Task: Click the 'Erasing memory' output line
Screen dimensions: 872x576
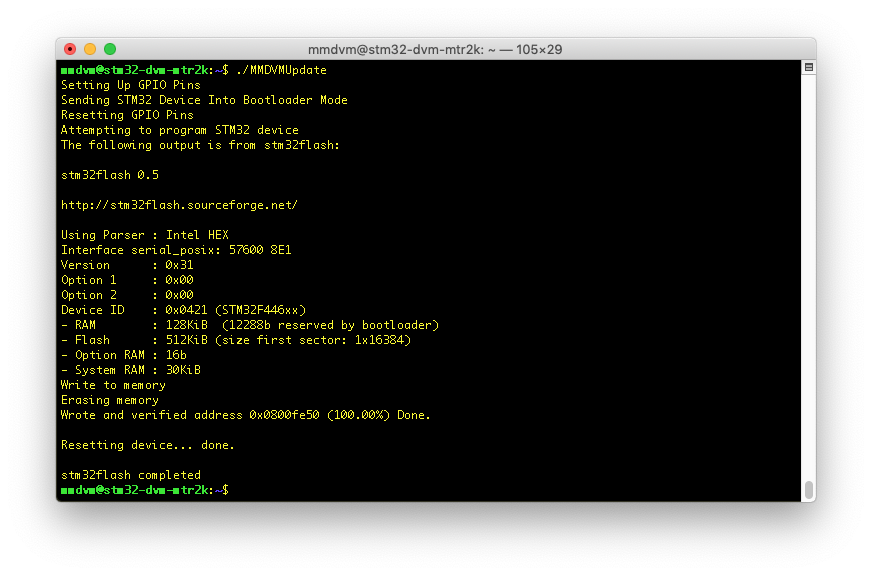Action: (110, 400)
